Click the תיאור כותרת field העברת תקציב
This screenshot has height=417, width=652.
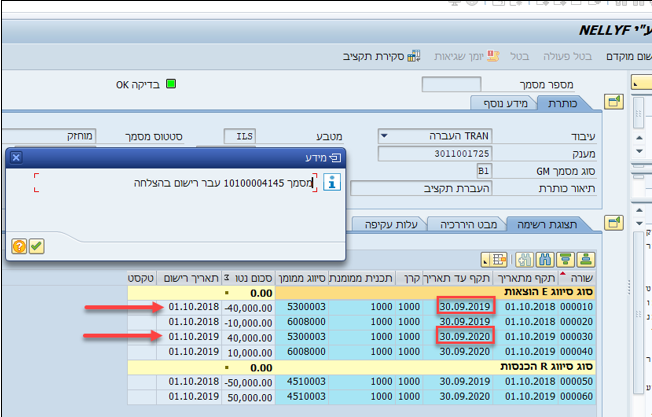coord(421,188)
